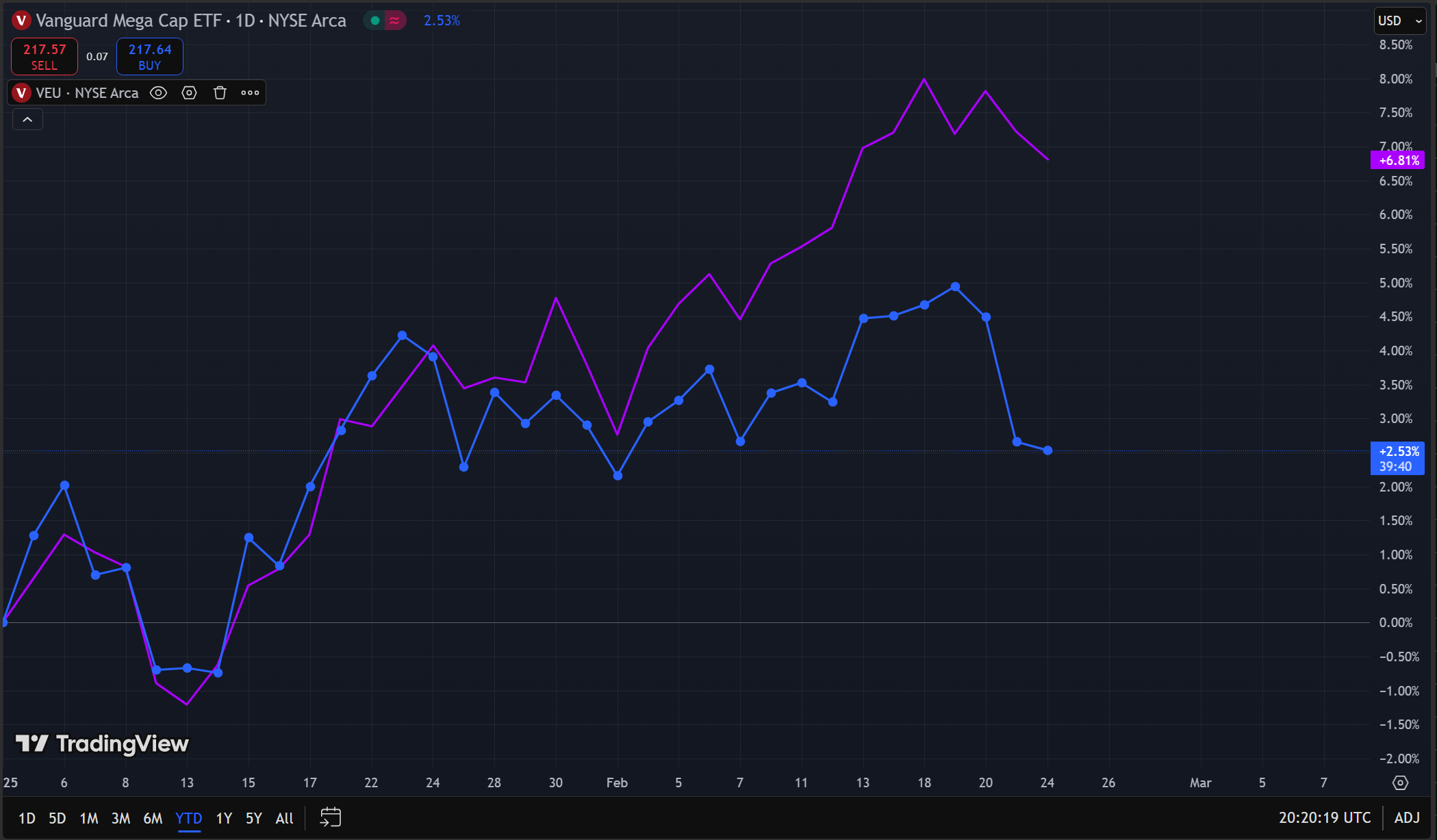
Task: Click the BUY 217.64 button
Action: point(150,57)
